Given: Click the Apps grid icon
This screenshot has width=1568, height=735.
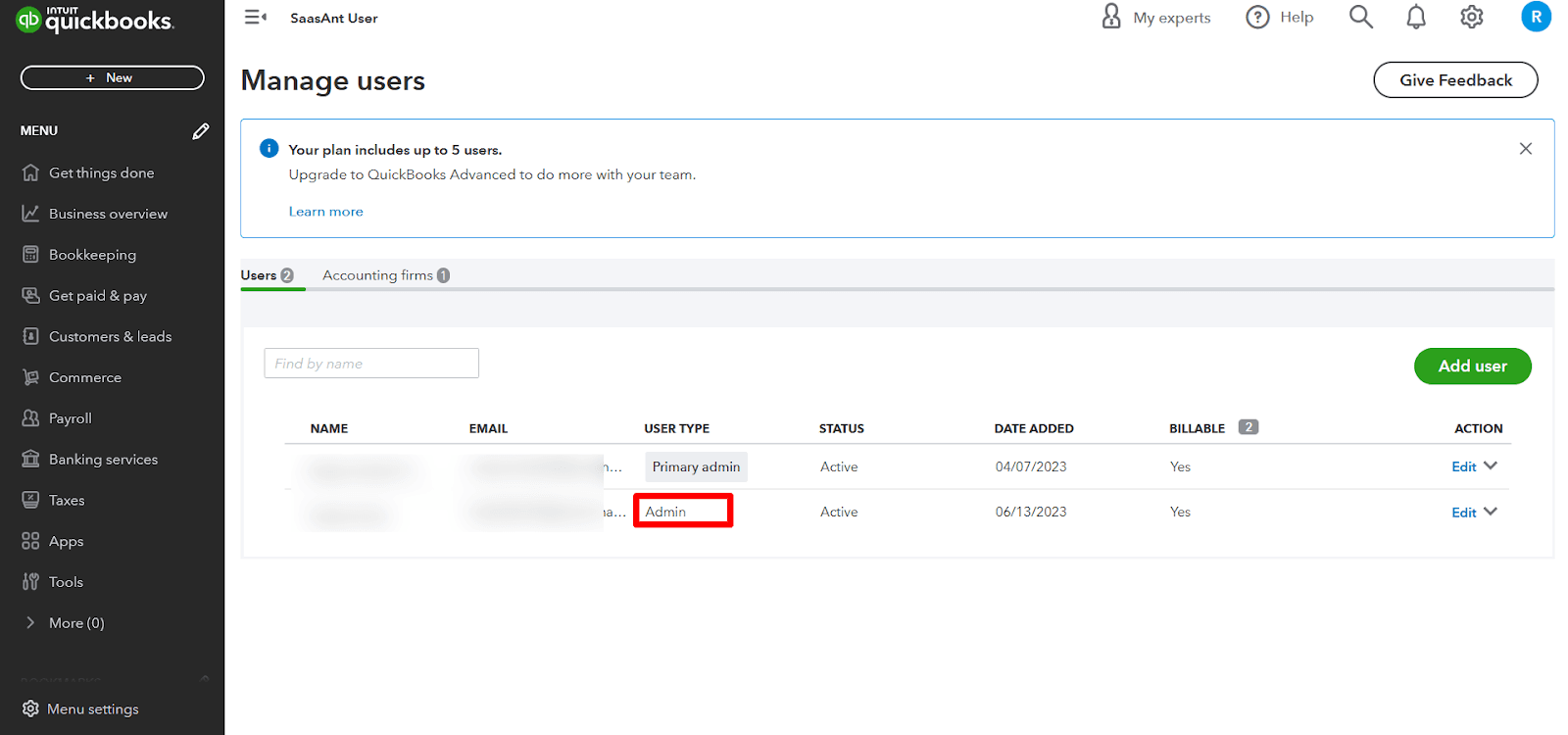Looking at the screenshot, I should (30, 541).
